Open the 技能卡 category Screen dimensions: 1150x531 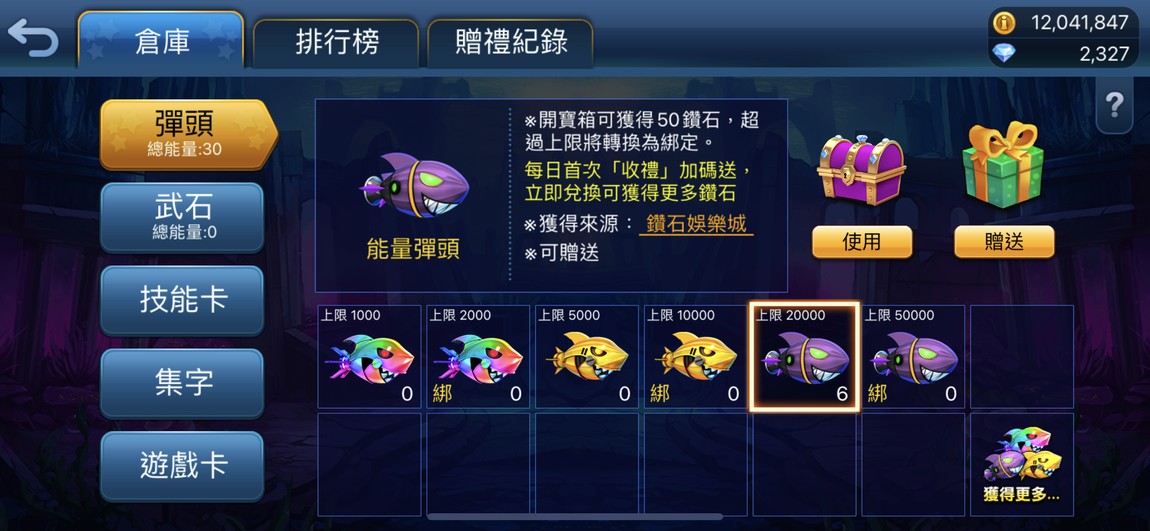pyautogui.click(x=182, y=301)
